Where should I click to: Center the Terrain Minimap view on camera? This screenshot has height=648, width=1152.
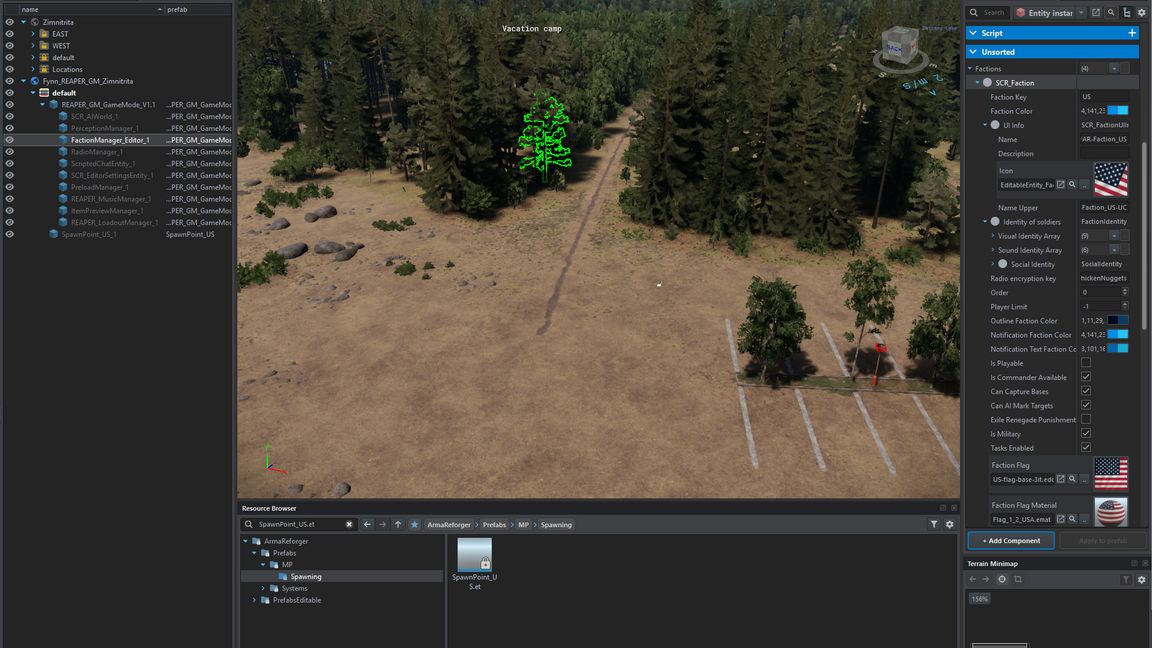pos(1002,579)
